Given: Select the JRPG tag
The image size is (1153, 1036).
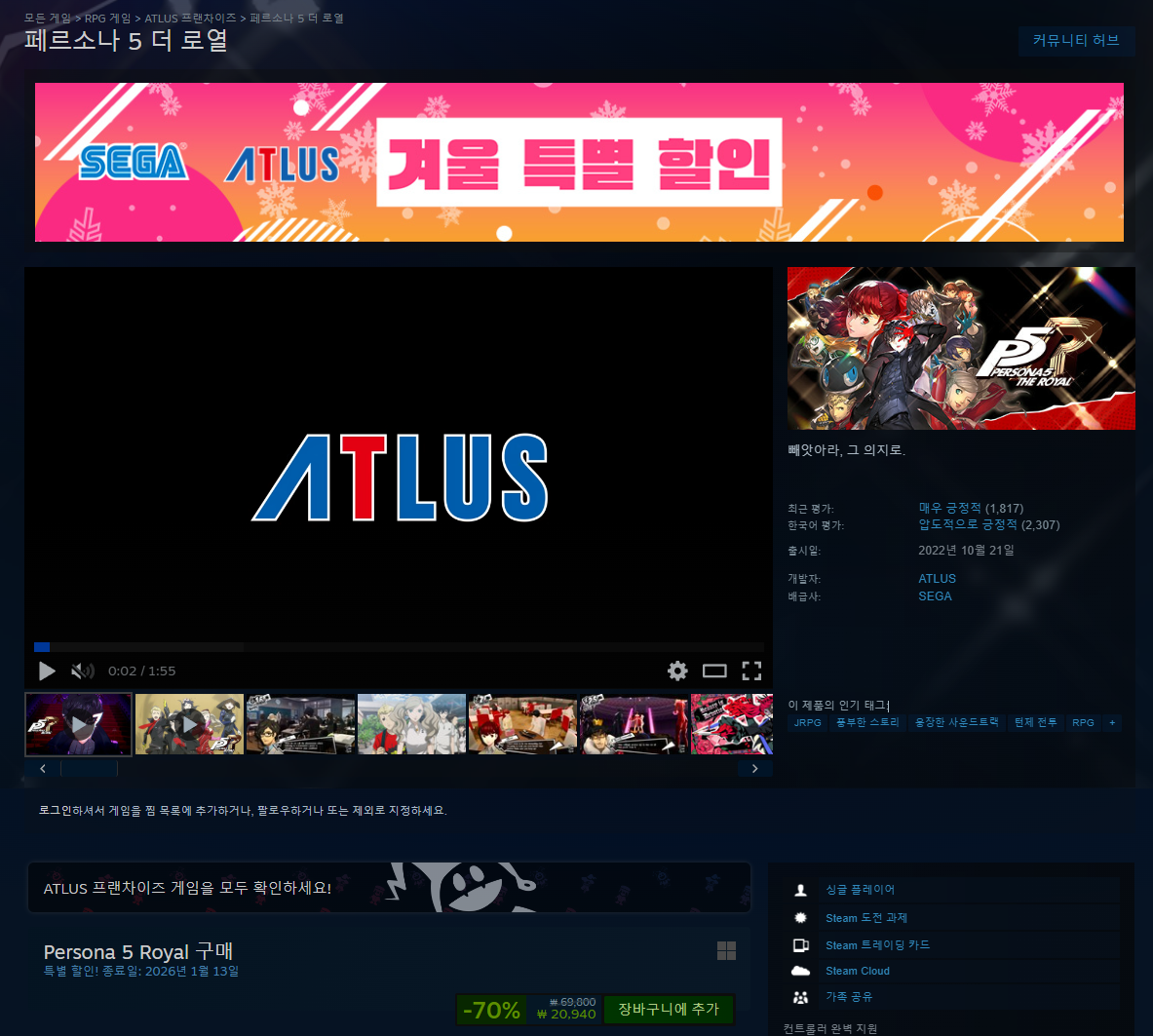Looking at the screenshot, I should point(807,723).
